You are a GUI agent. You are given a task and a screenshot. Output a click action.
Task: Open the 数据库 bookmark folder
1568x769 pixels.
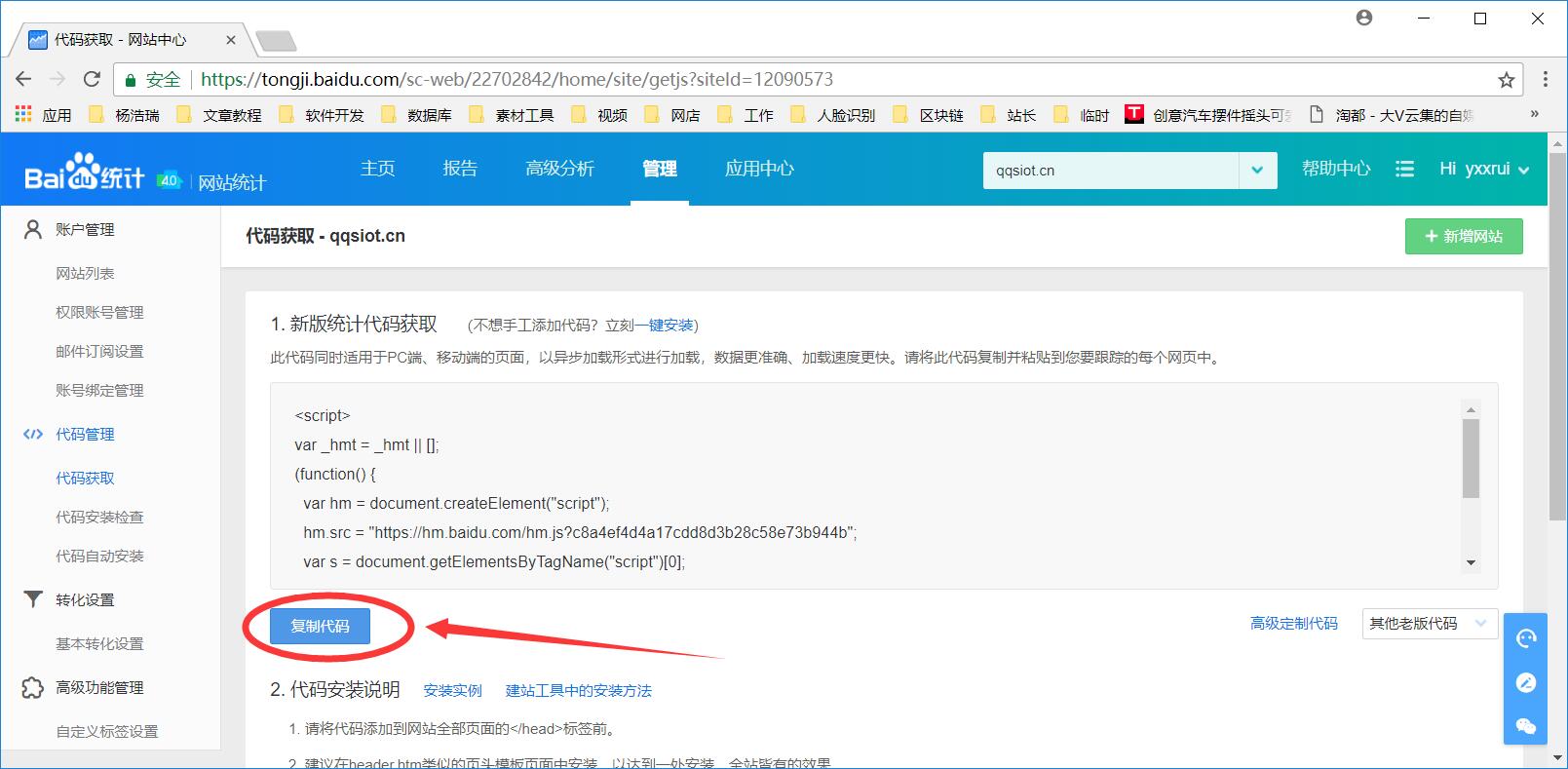417,114
